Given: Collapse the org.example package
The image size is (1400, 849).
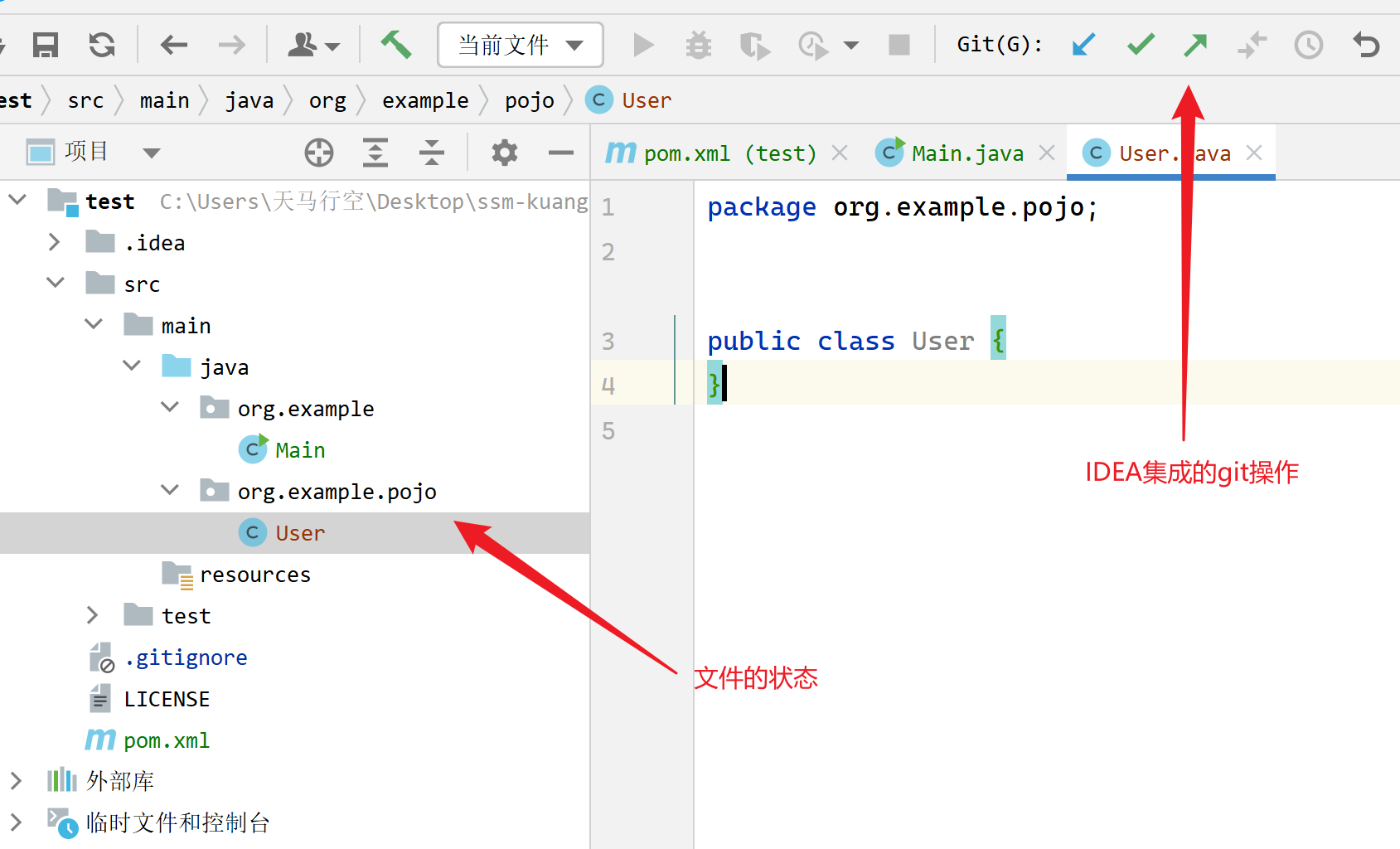Looking at the screenshot, I should point(170,407).
